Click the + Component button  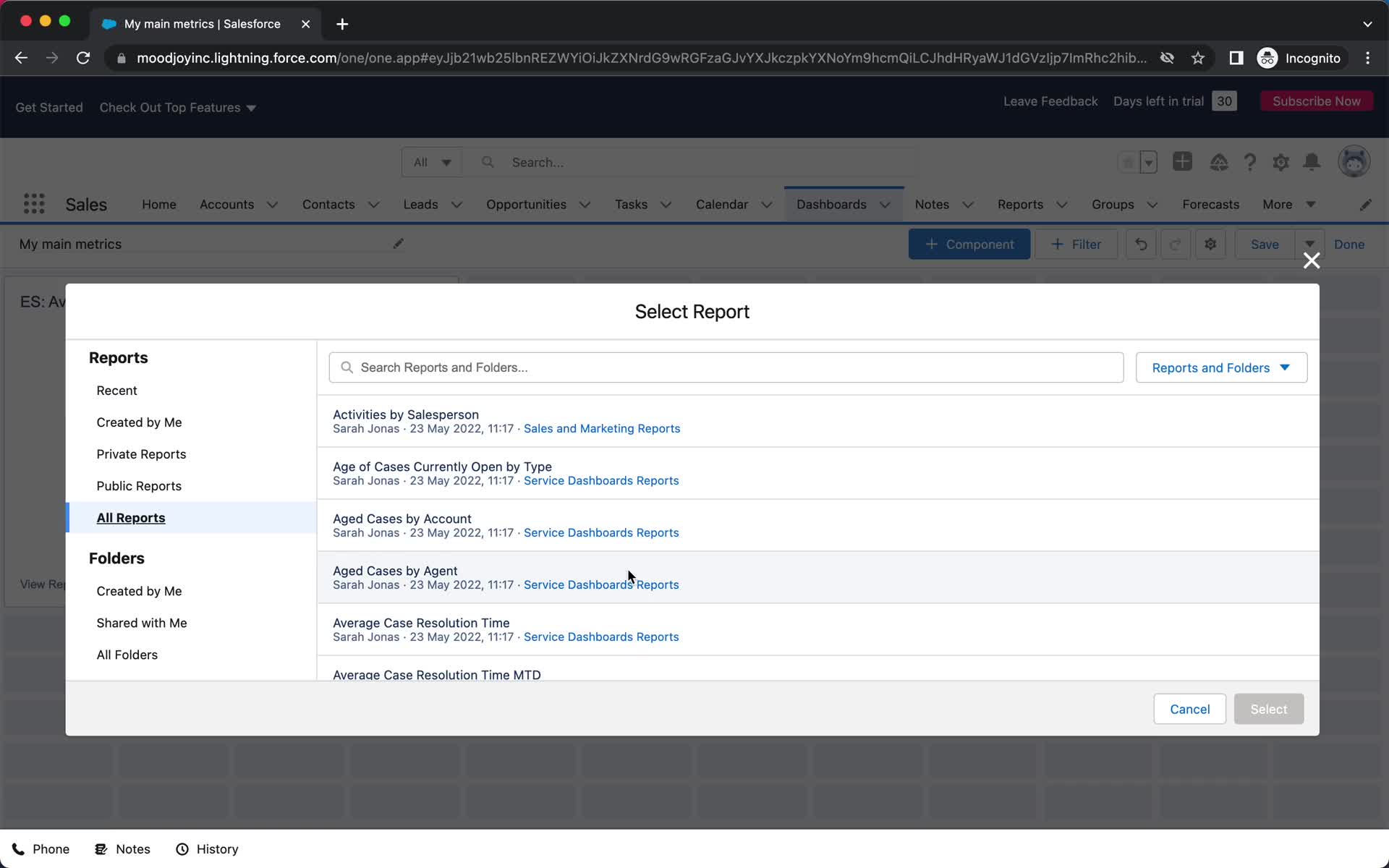coord(969,244)
